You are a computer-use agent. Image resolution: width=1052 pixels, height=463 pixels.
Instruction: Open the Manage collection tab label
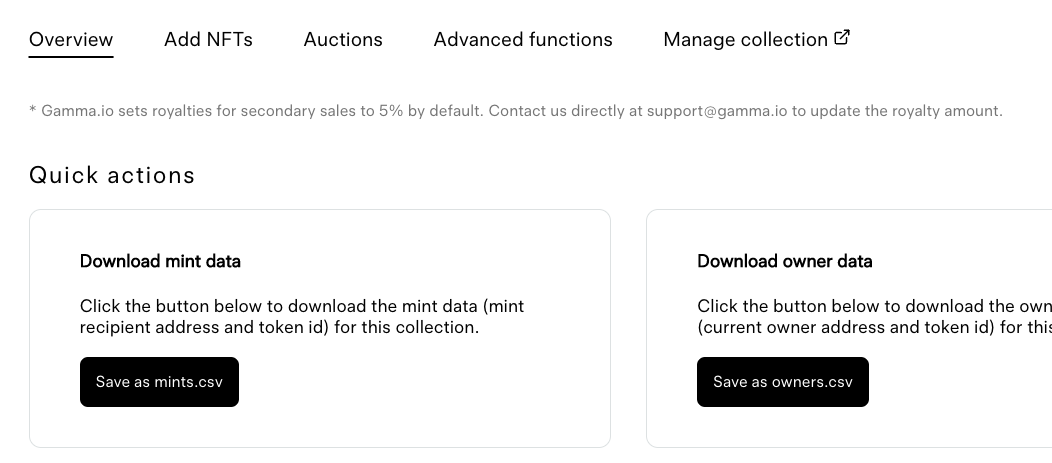pos(745,40)
